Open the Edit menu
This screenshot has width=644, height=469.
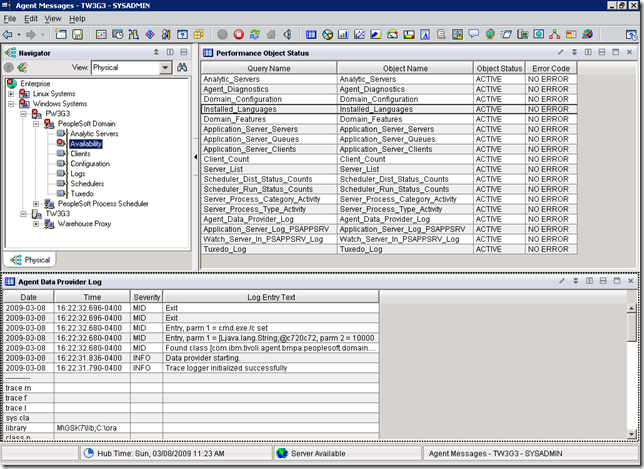[x=31, y=18]
